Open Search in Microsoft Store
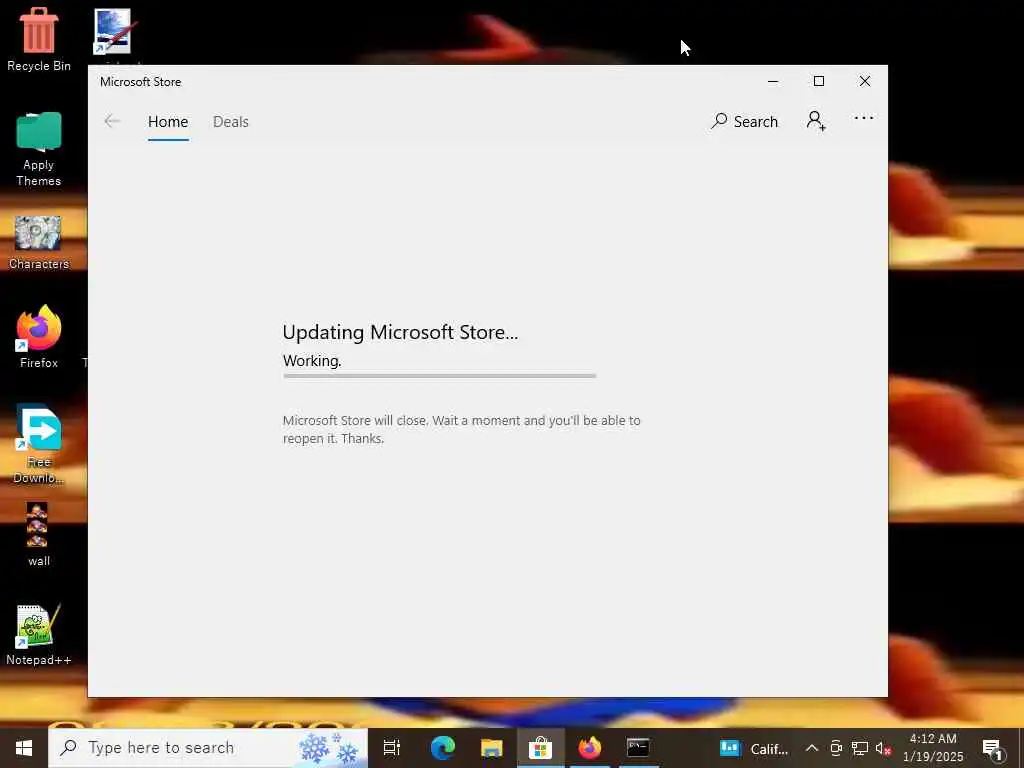The height and width of the screenshot is (768, 1024). click(744, 121)
